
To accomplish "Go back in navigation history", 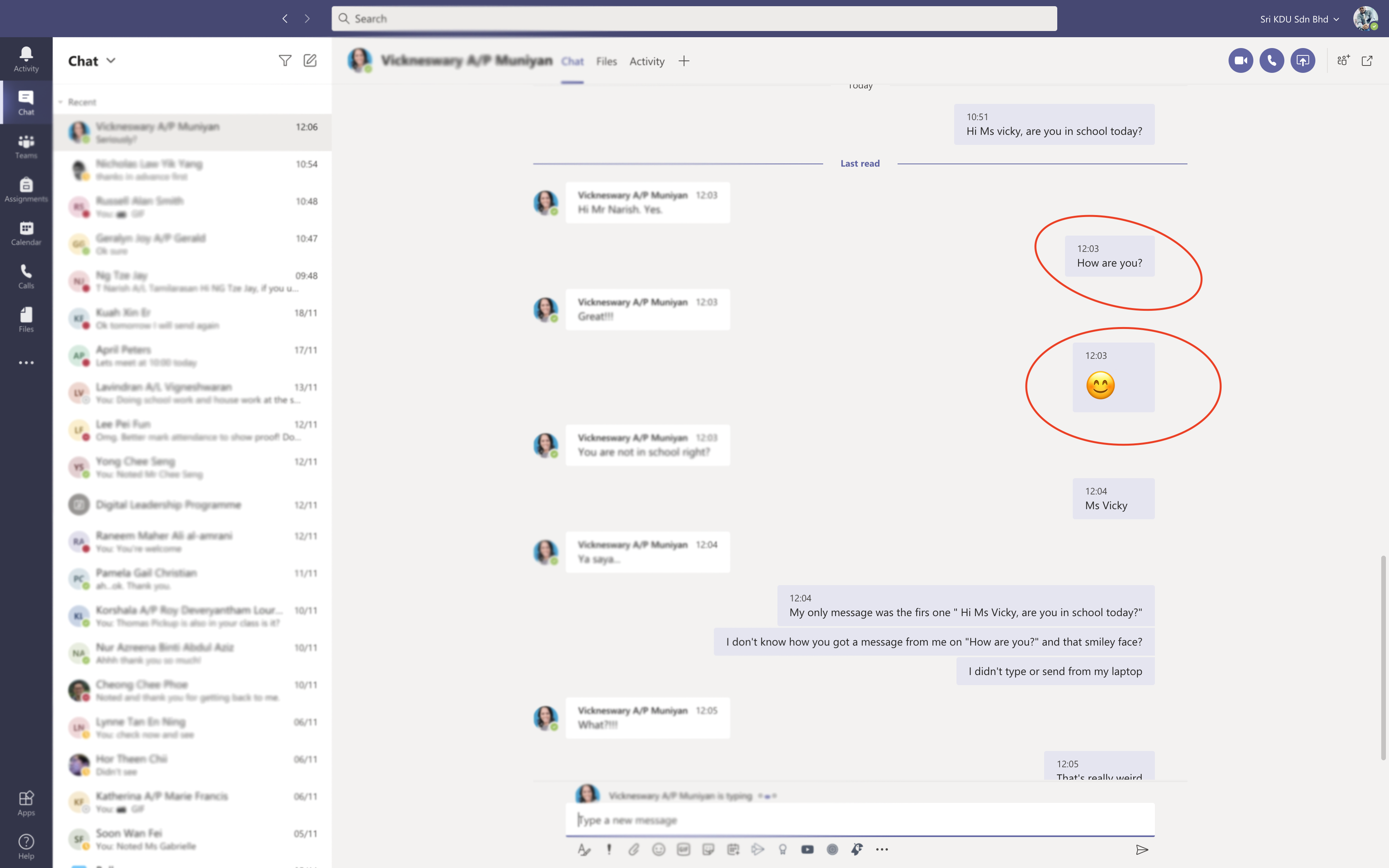I will [285, 18].
